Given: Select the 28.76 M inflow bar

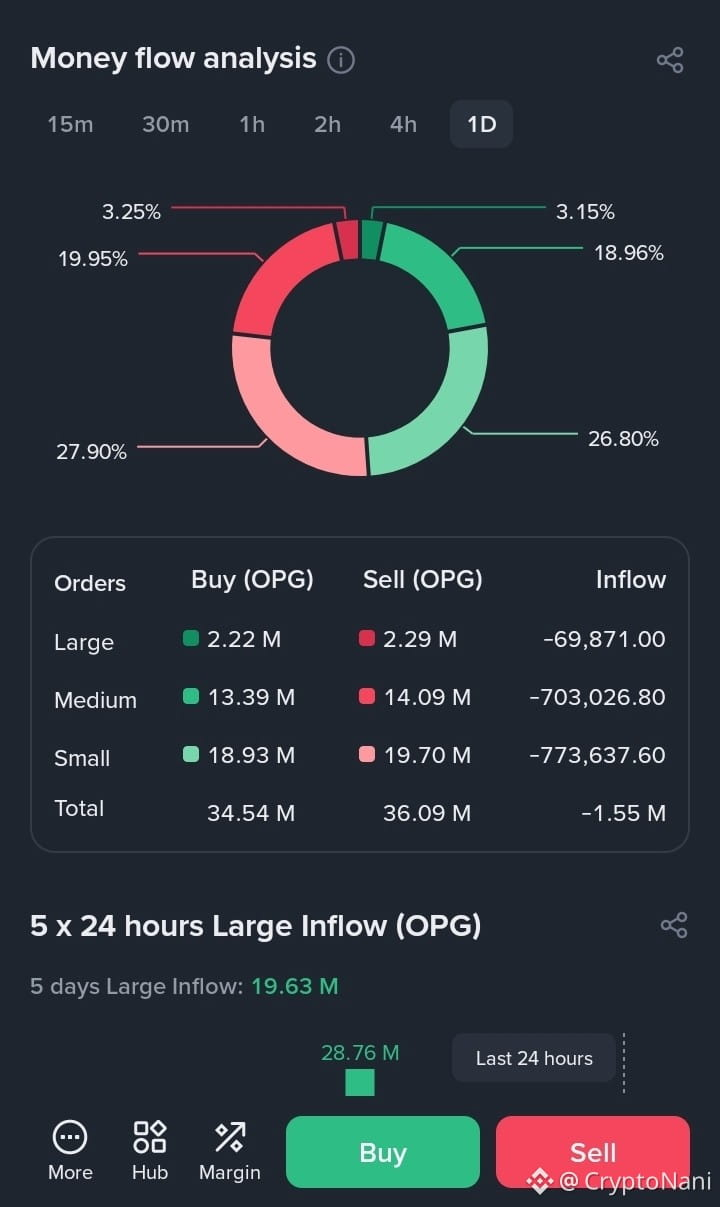Looking at the screenshot, I should pyautogui.click(x=360, y=1082).
